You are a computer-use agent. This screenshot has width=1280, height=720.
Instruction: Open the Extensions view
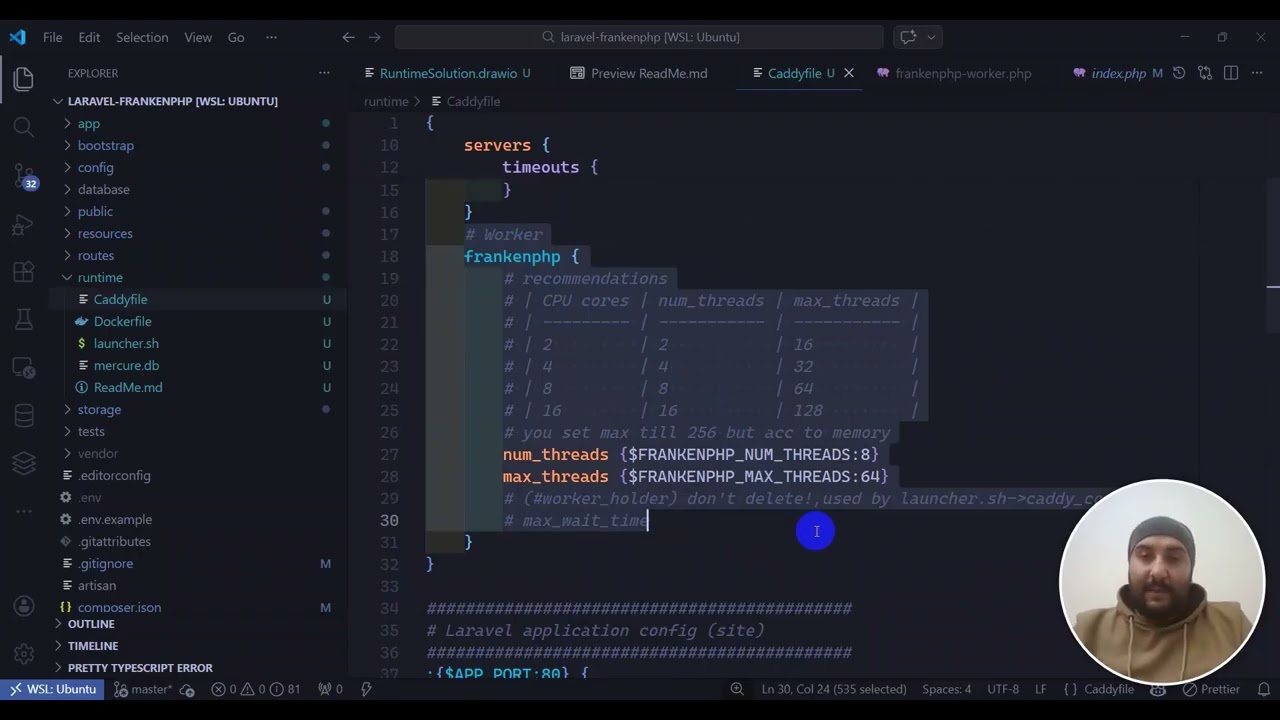(24, 272)
